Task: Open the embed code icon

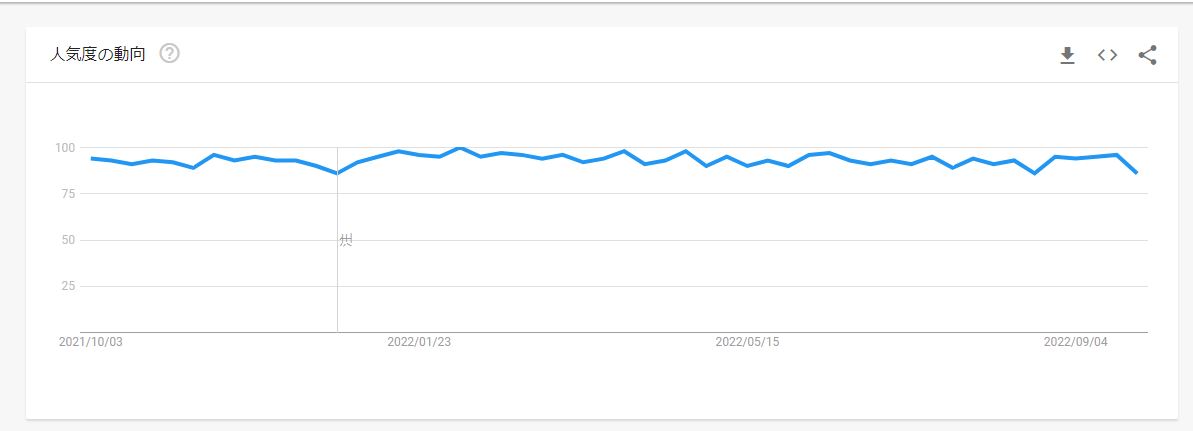Action: [1107, 55]
